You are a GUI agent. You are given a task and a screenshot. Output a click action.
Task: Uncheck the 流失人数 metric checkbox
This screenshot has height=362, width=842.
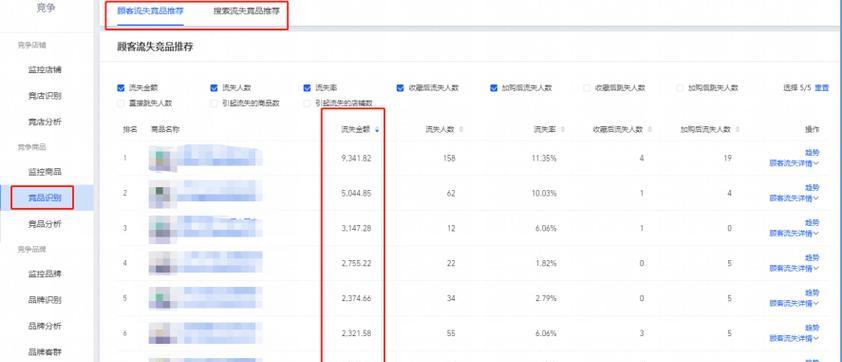[214, 88]
